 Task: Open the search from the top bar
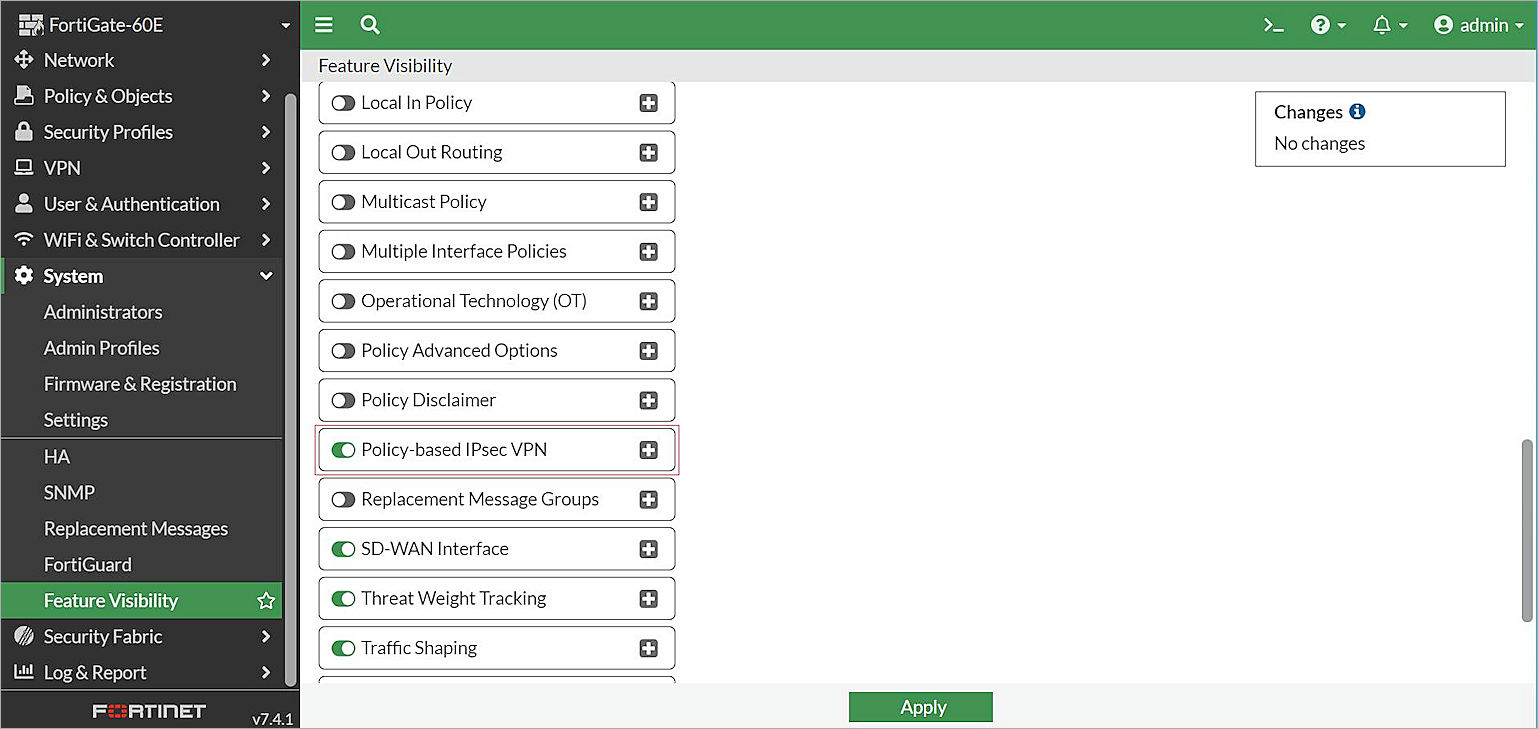[369, 24]
